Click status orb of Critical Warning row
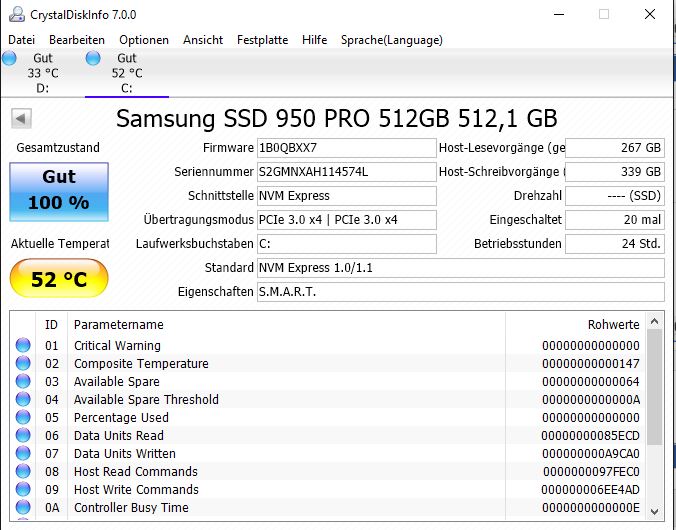 pos(23,345)
